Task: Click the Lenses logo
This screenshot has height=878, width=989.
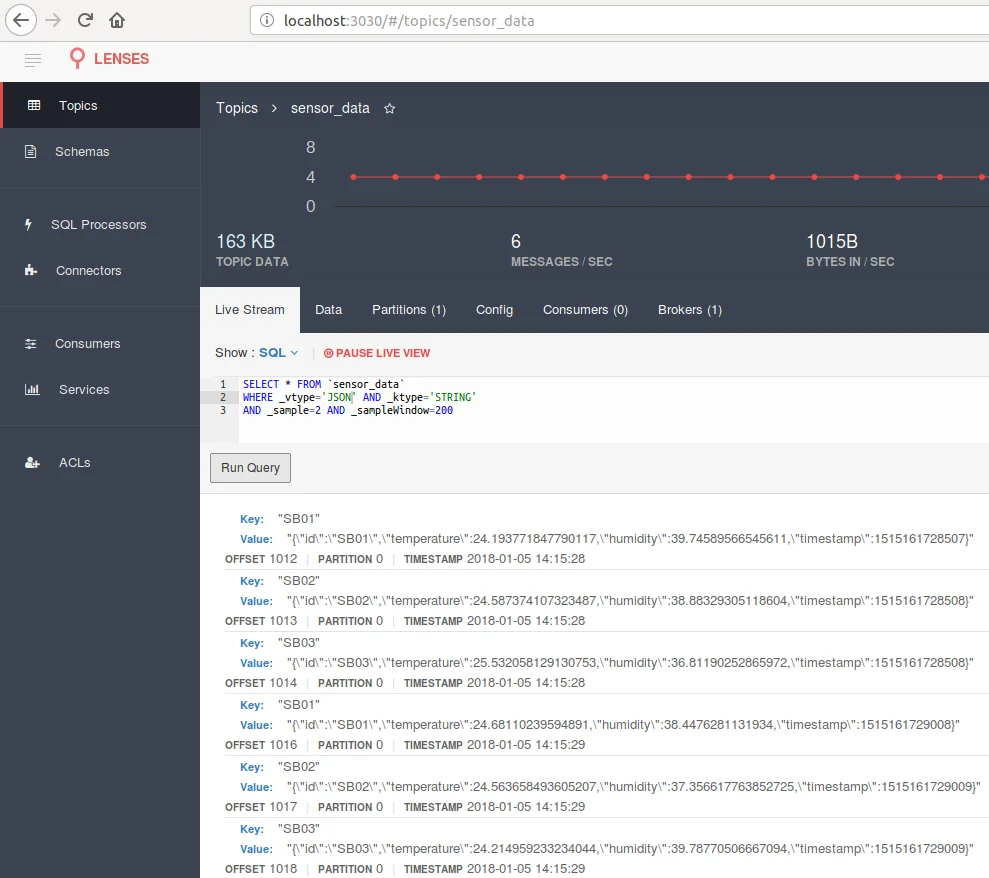Action: pos(109,59)
